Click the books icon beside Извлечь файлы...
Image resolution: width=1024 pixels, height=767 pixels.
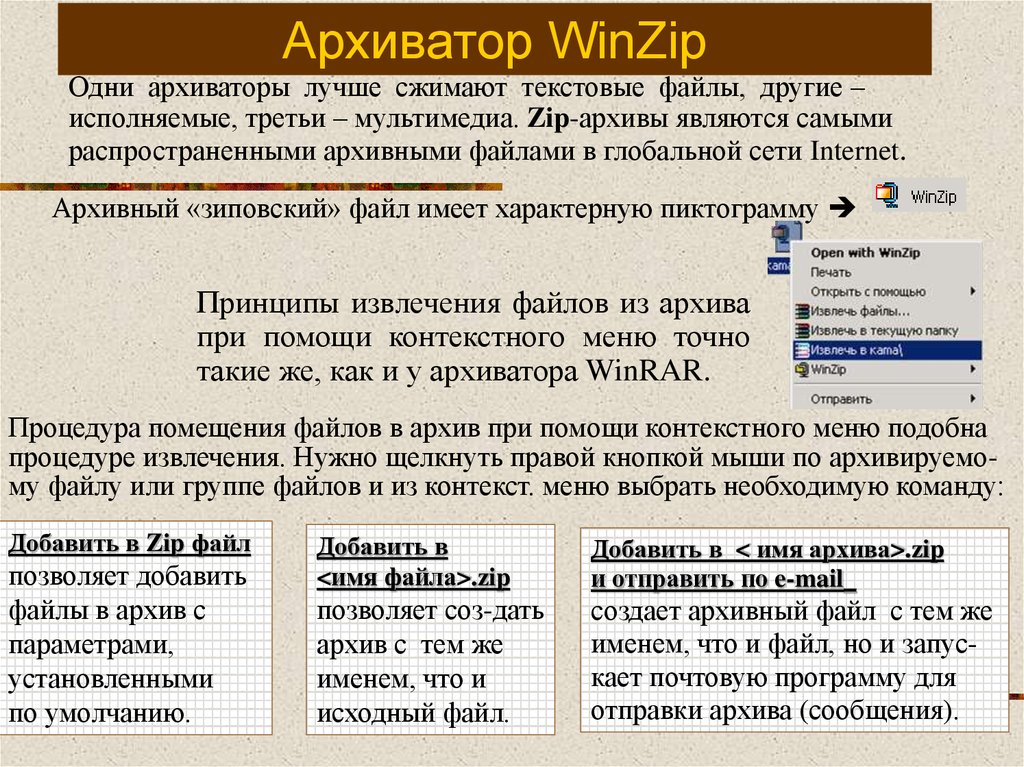802,311
